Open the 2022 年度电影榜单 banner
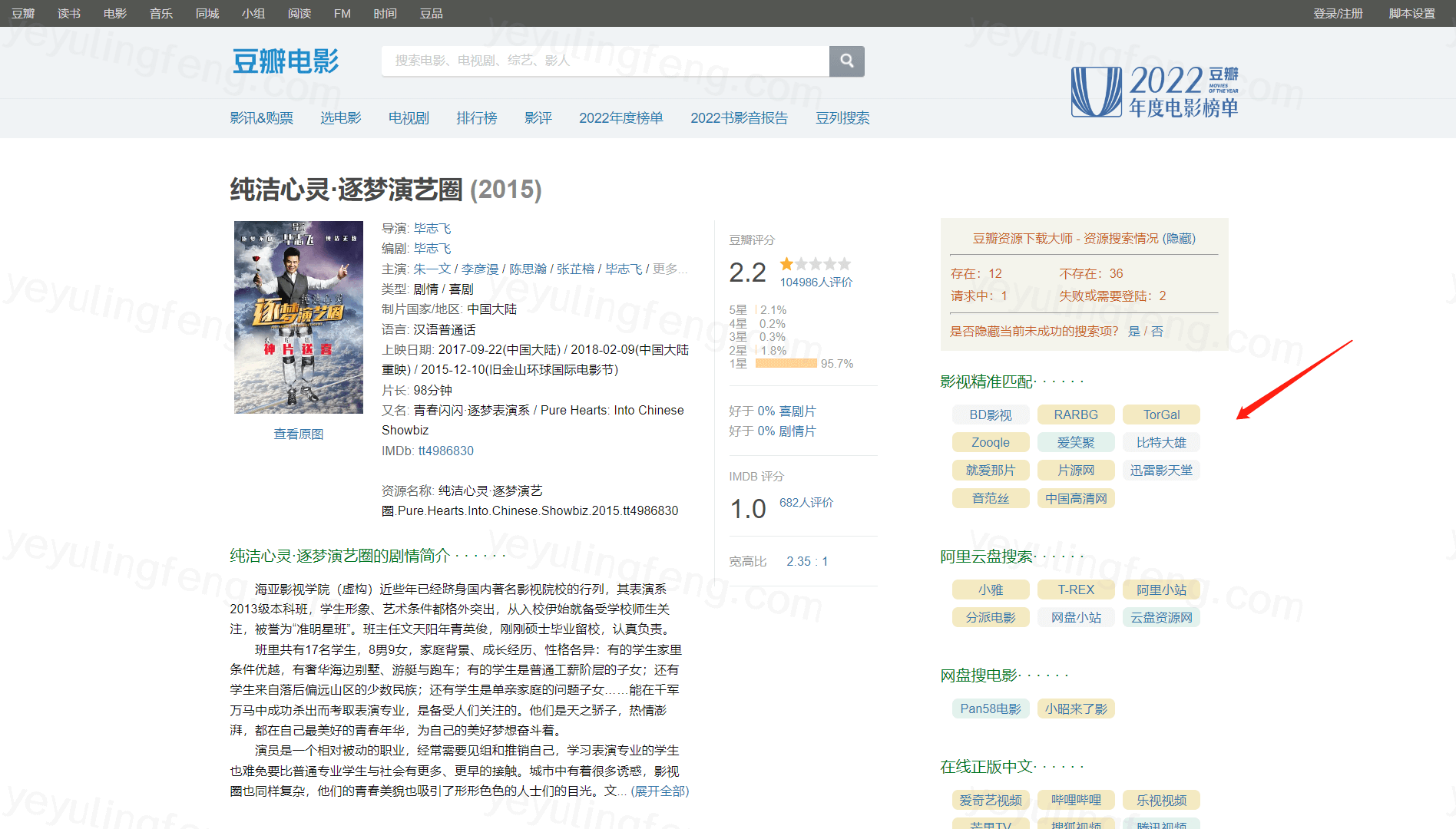Viewport: 1456px width, 829px height. coord(1155,92)
